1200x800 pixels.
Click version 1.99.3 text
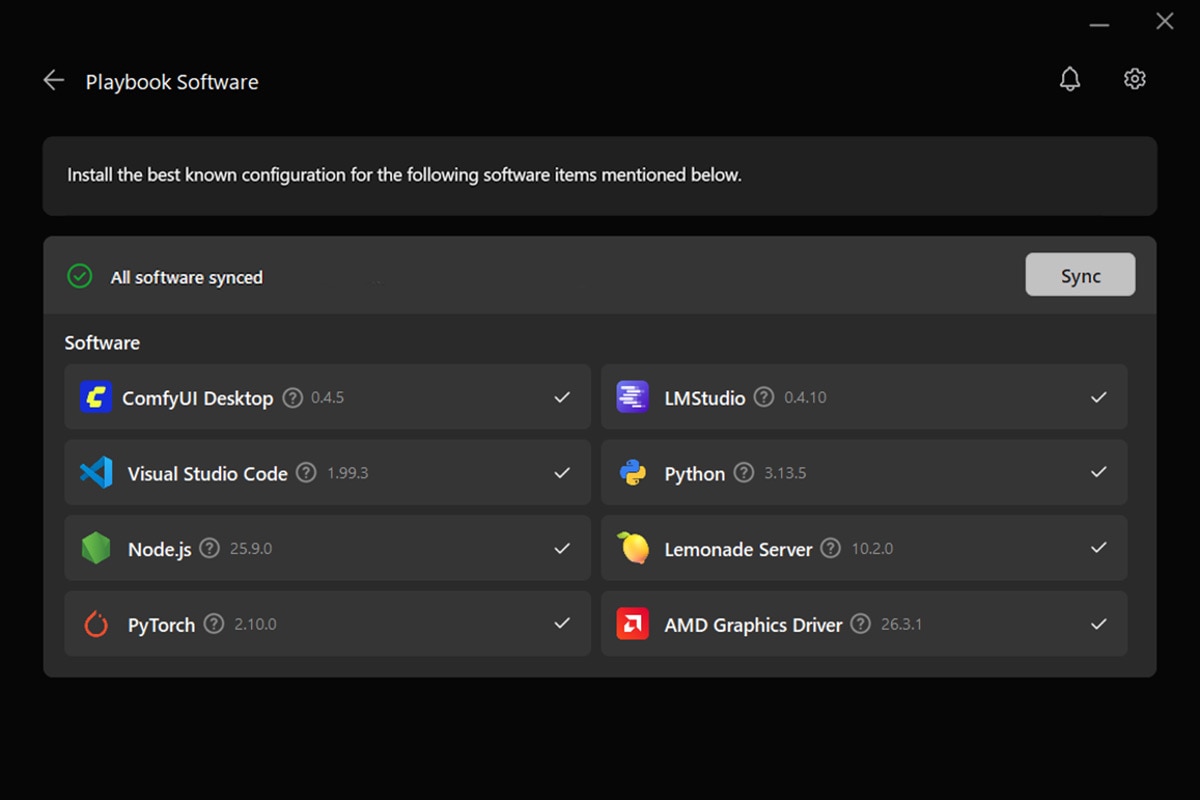click(347, 473)
